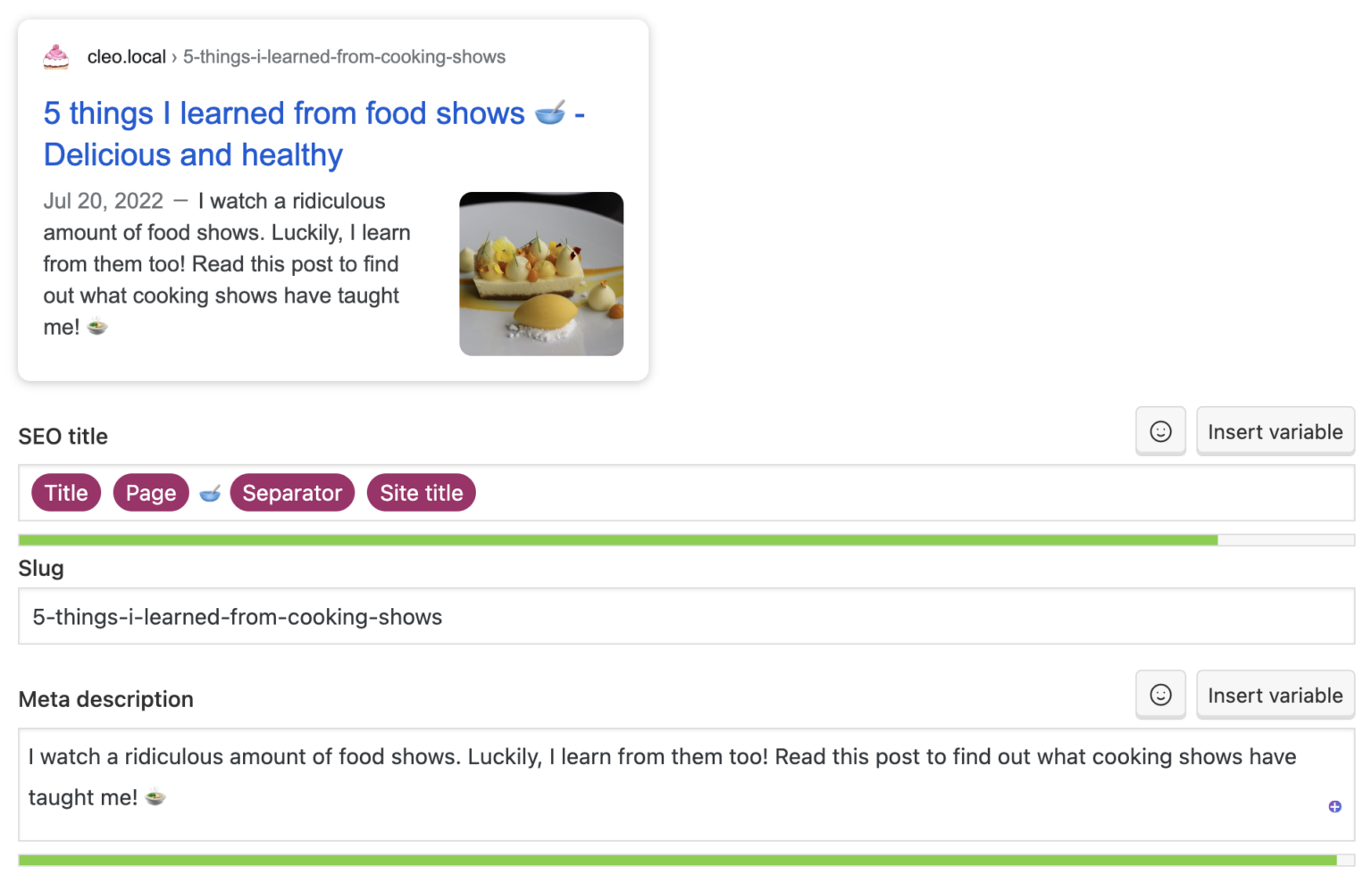Click the dessert thumbnail in the search preview
The image size is (1372, 891).
tap(541, 273)
